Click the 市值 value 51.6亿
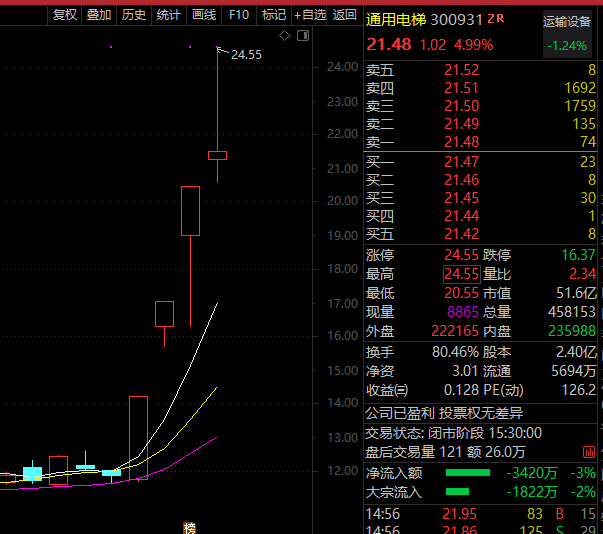Viewport: 603px width, 534px height. click(x=576, y=293)
